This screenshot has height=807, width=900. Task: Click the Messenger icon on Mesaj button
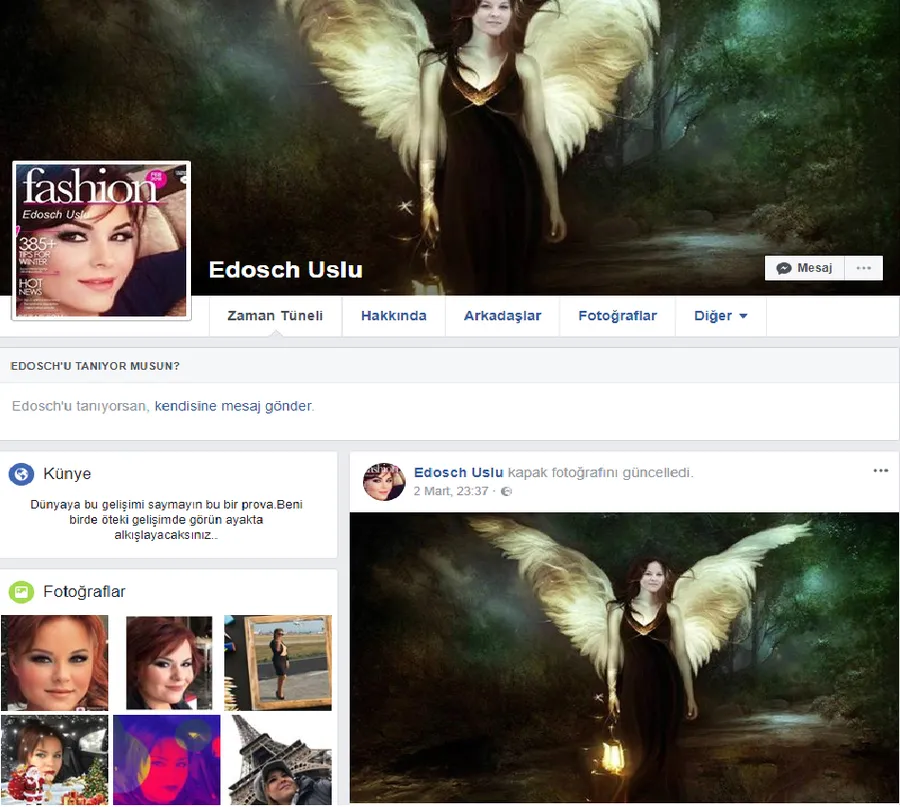[x=784, y=268]
